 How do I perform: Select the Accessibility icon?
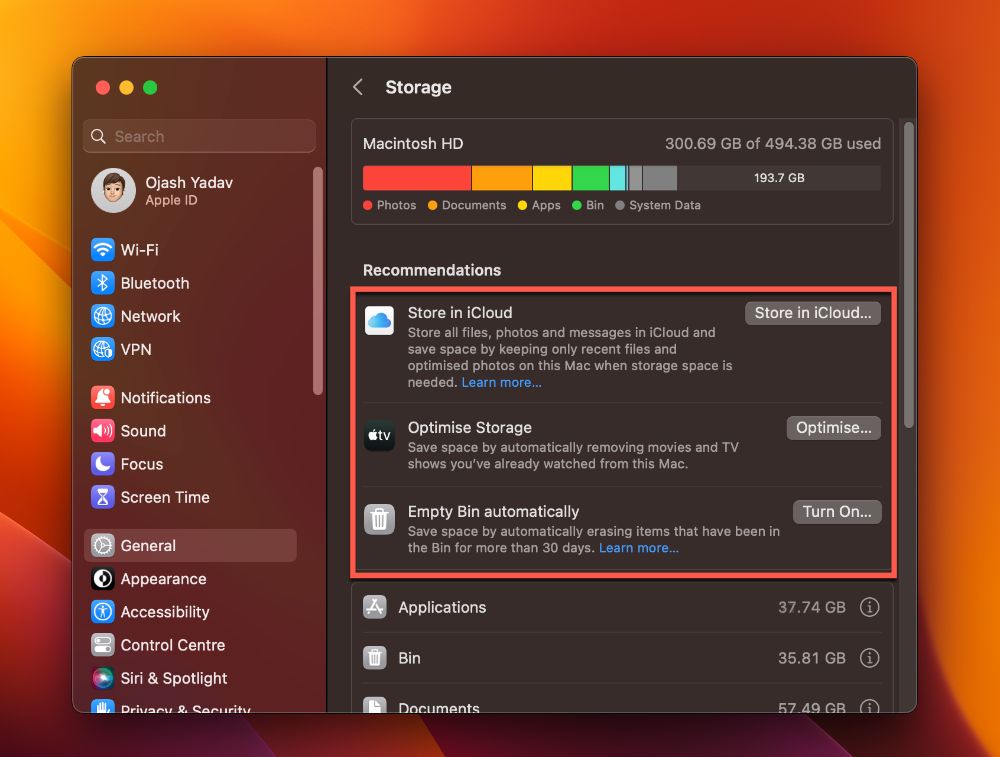102,612
